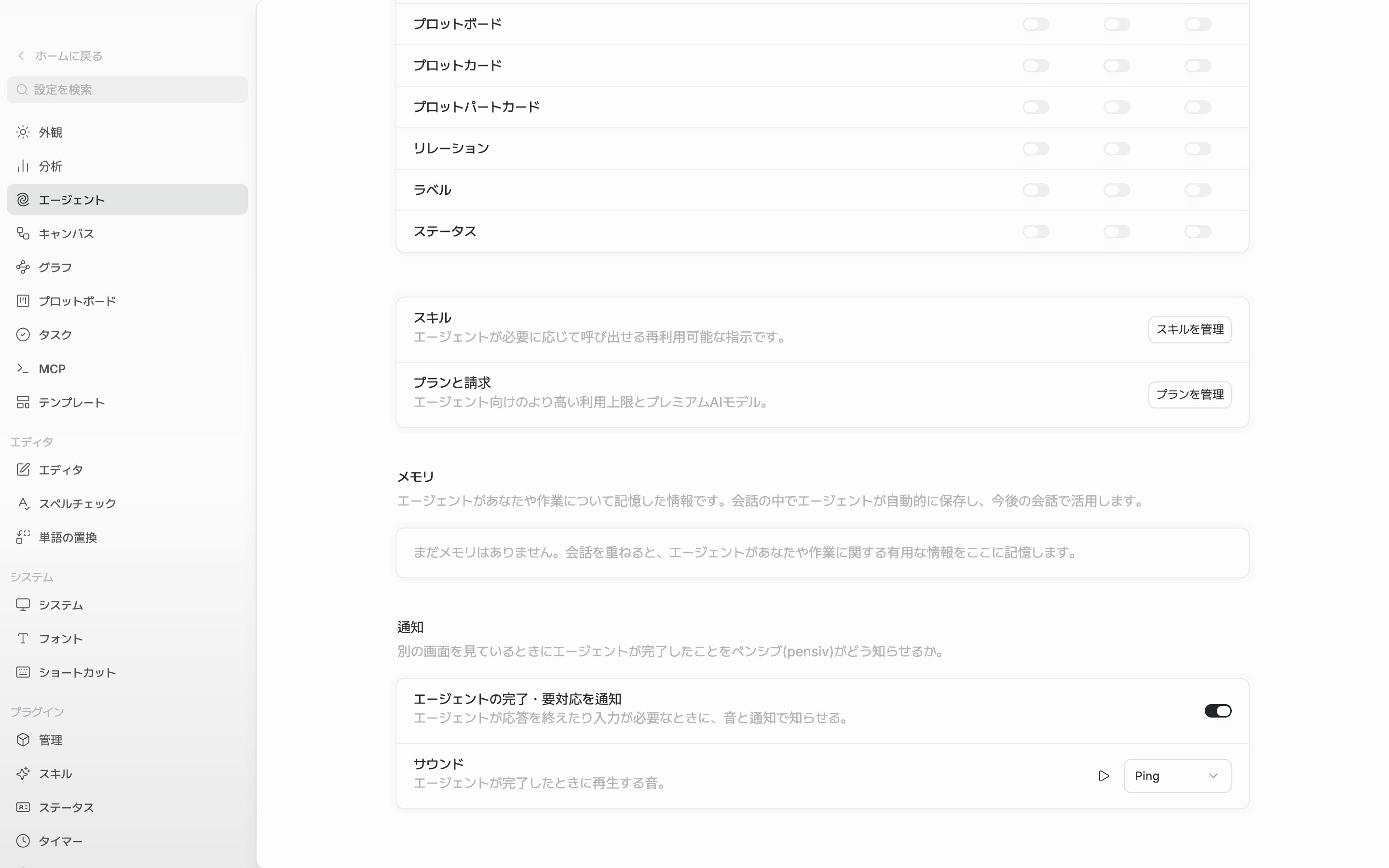The width and height of the screenshot is (1389, 868).
Task: Open フォント settings from sidebar
Action: tap(127, 639)
